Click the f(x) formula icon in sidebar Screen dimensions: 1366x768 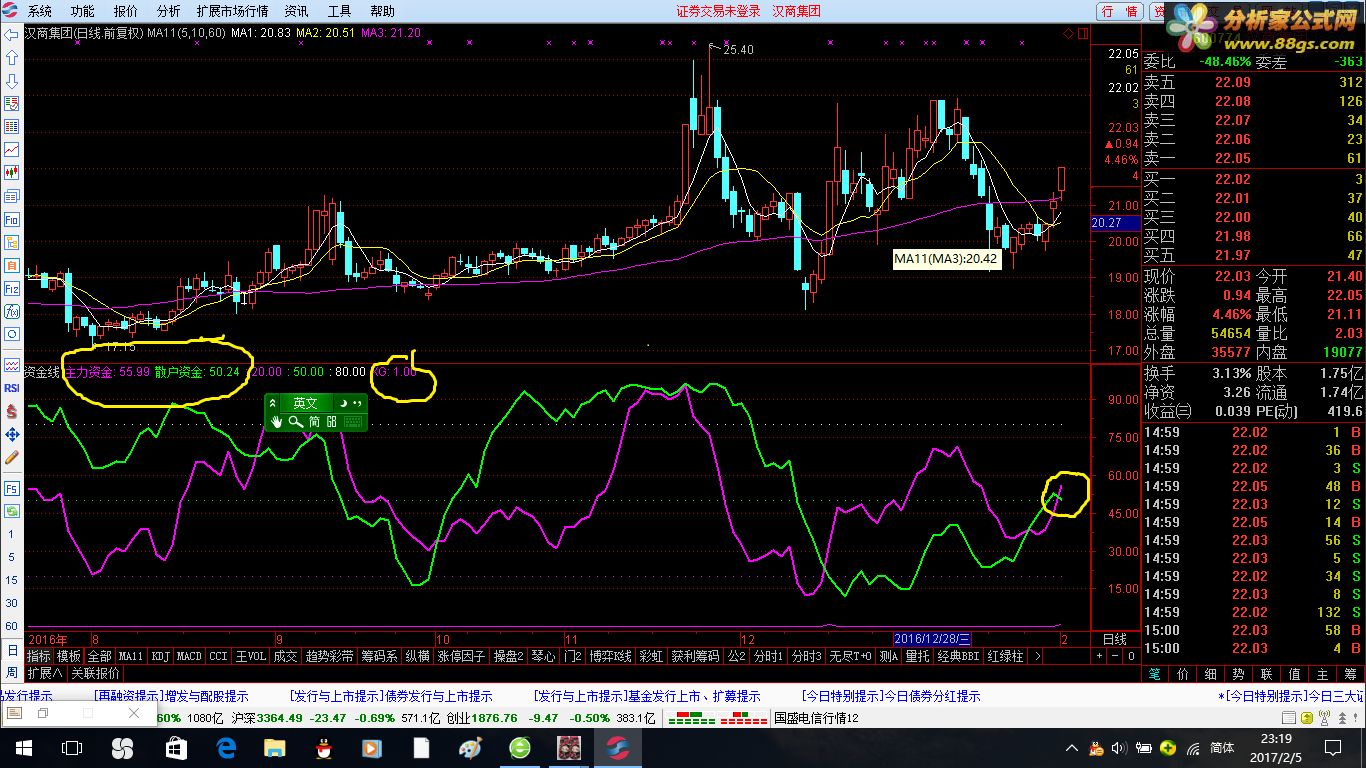(12, 311)
